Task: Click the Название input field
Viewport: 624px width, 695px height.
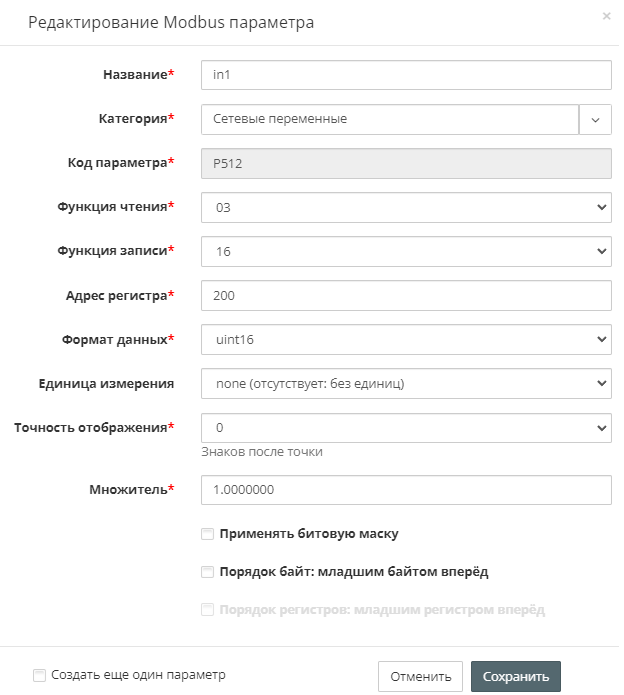Action: point(405,75)
